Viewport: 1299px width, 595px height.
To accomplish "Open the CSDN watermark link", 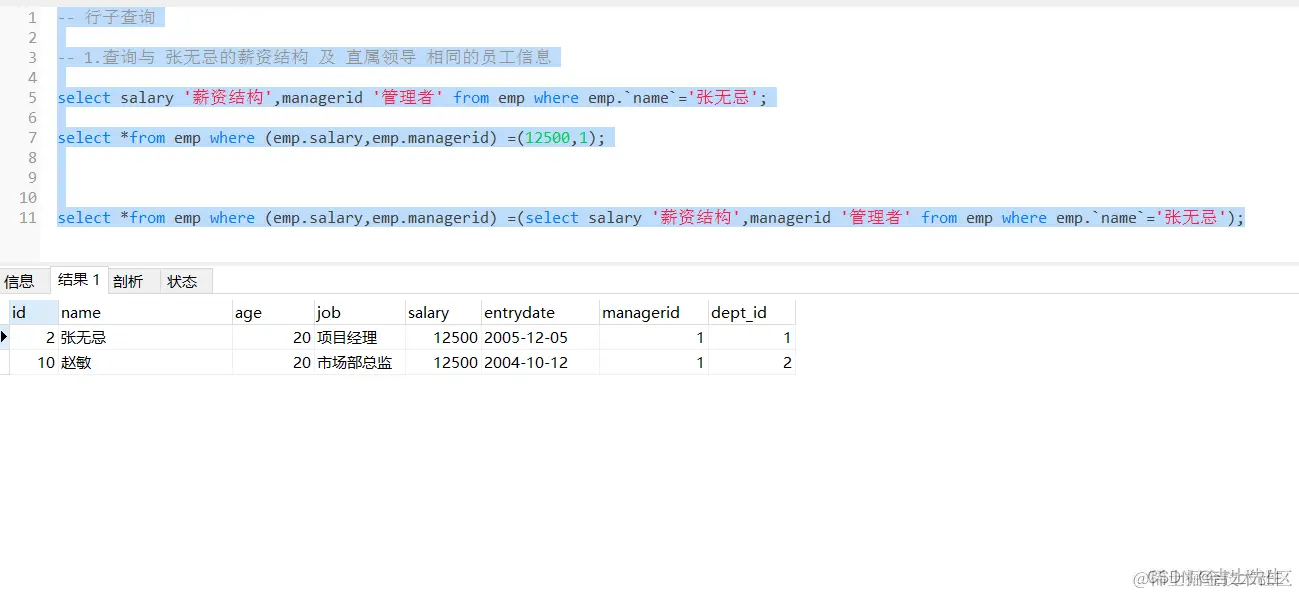I will pyautogui.click(x=1209, y=578).
